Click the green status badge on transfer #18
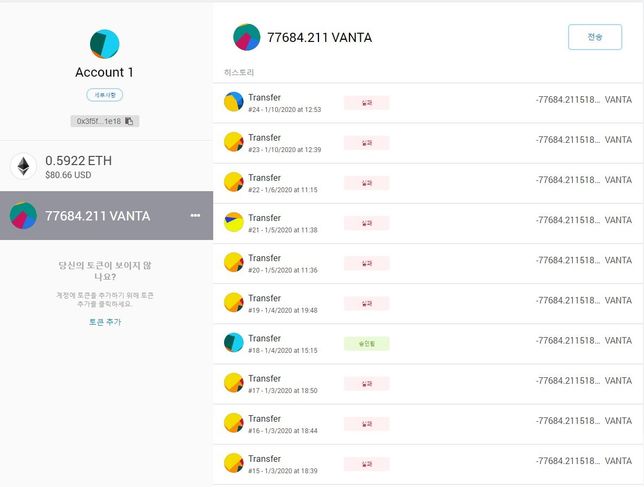 point(366,343)
